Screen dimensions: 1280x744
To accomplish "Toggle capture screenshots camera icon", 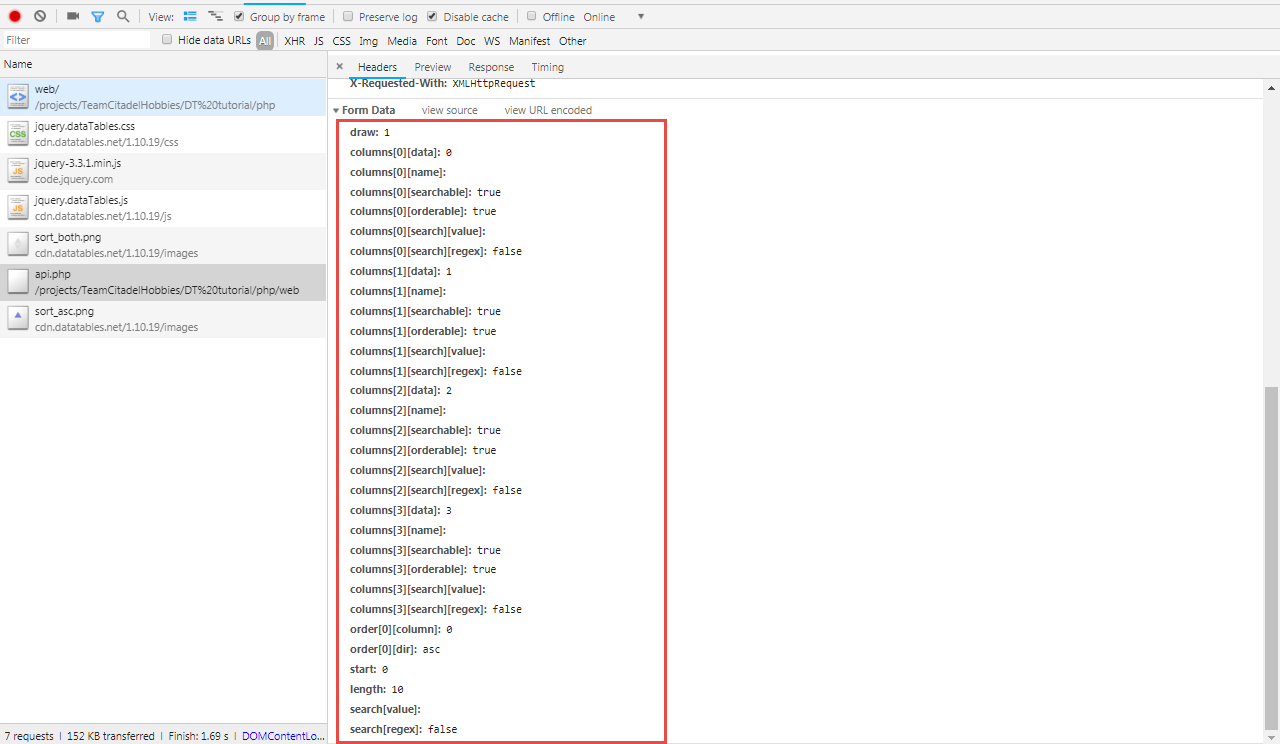I will point(73,16).
